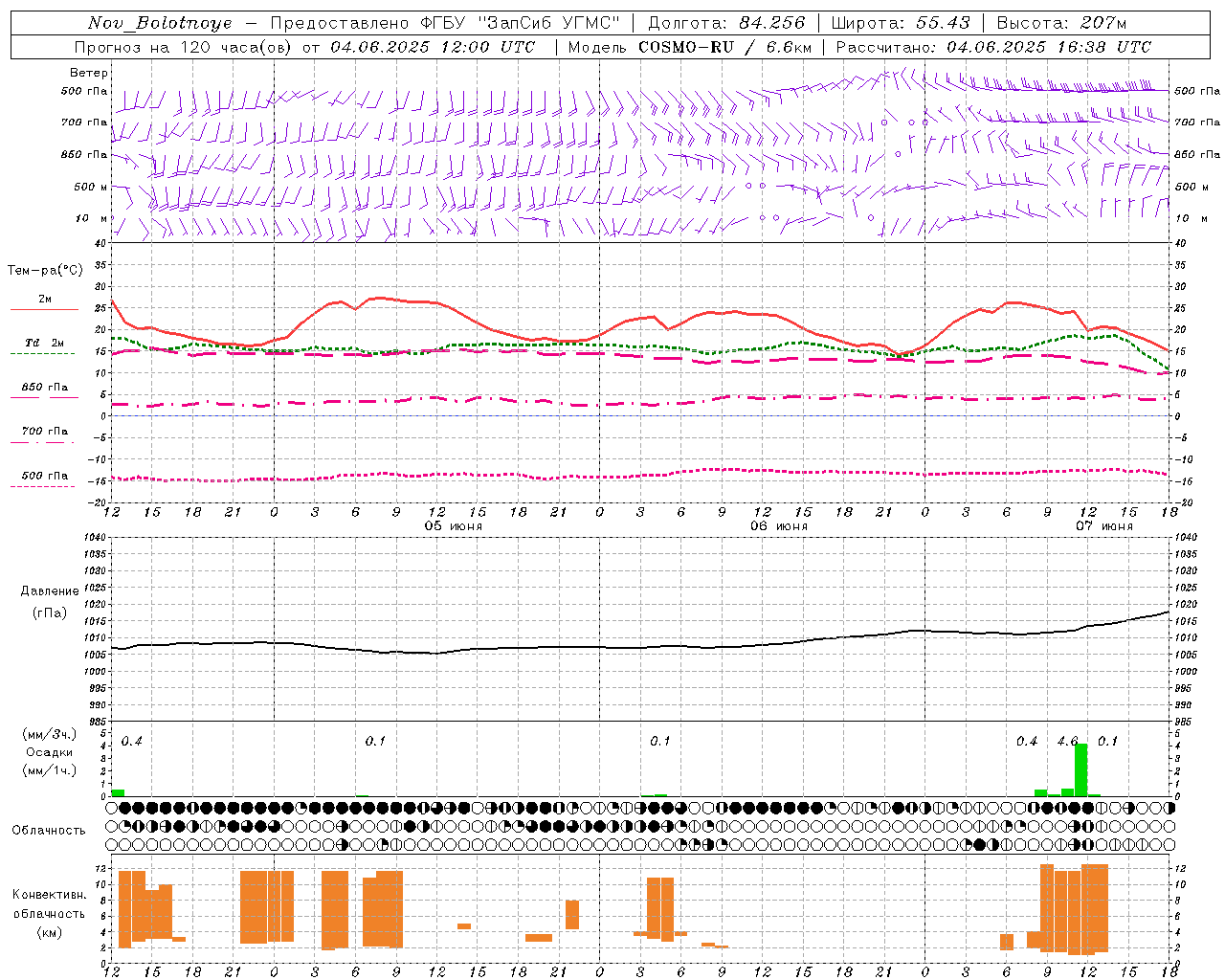Click the (мм/3ч.) precipitation unit label
Viewport: 1225px width, 980px height.
click(x=49, y=734)
